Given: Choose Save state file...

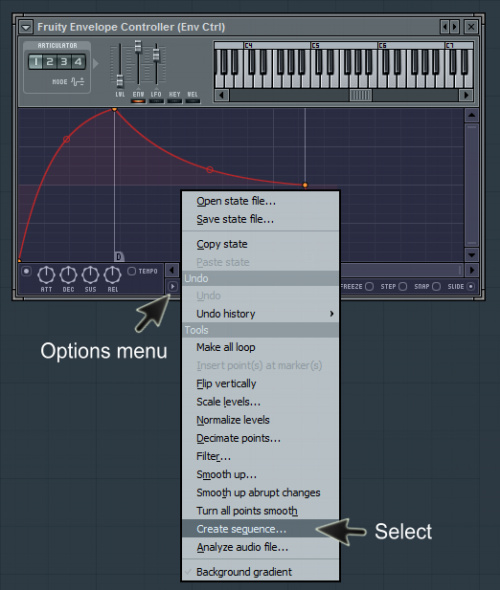Looking at the screenshot, I should 261,219.
